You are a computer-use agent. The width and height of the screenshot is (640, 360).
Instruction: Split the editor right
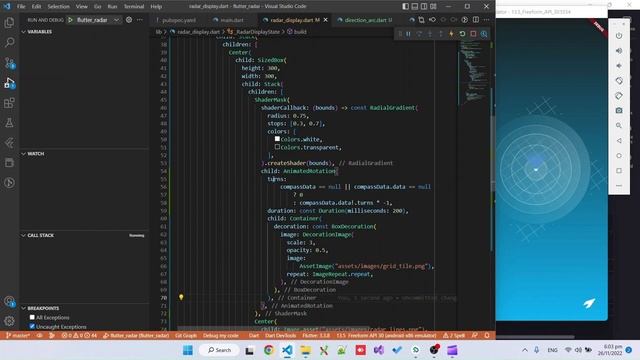[x=476, y=20]
